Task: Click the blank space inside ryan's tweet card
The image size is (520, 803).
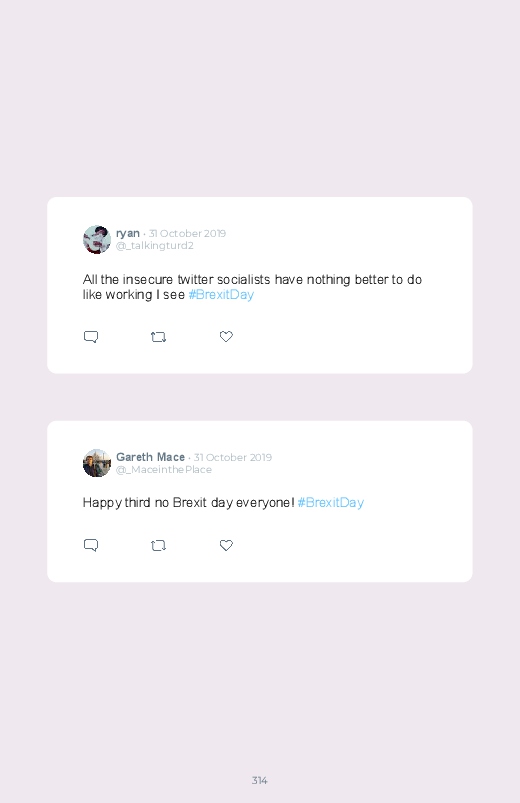Action: (359, 338)
